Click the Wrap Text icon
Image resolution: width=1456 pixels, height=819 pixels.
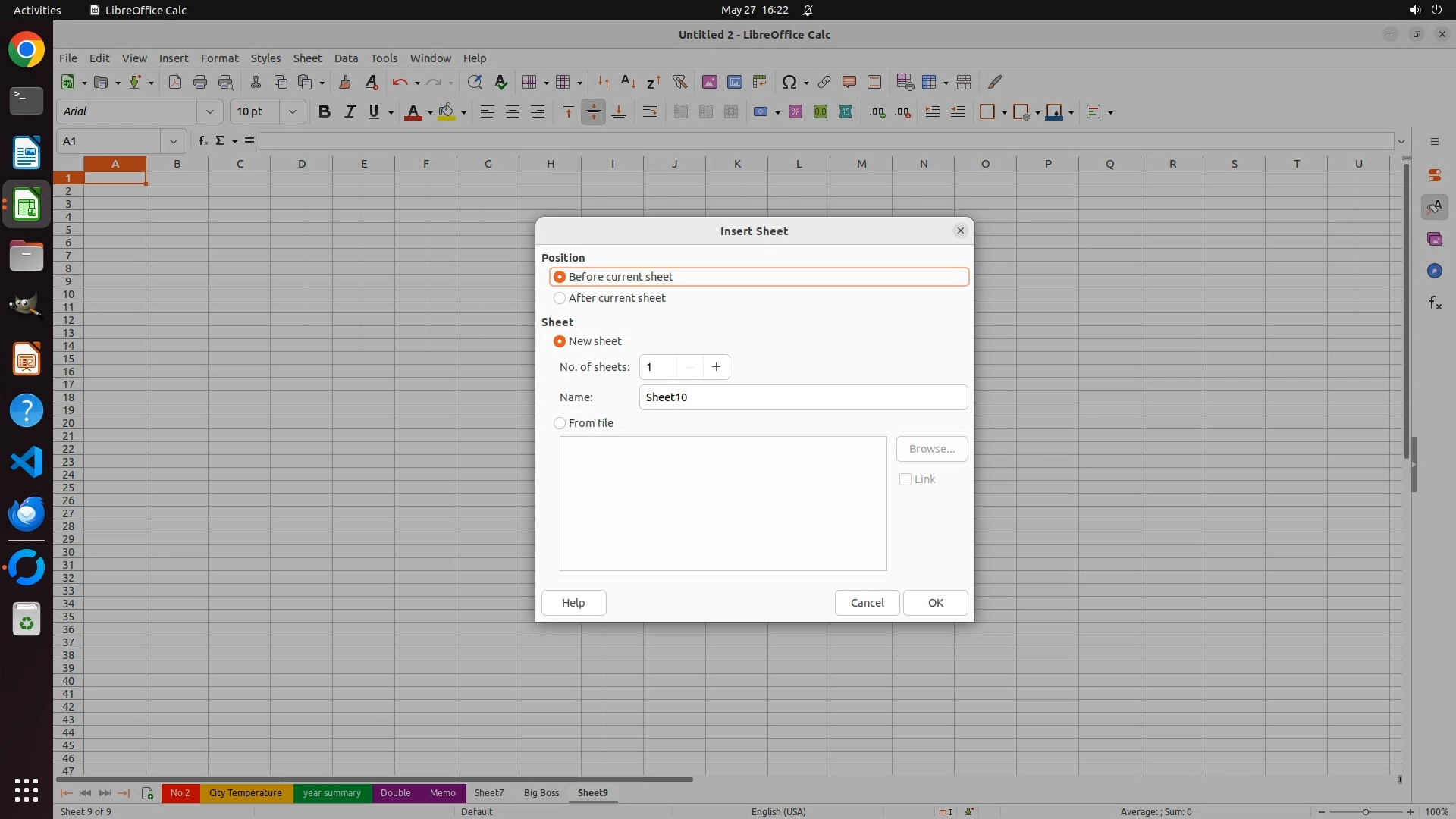pos(650,112)
